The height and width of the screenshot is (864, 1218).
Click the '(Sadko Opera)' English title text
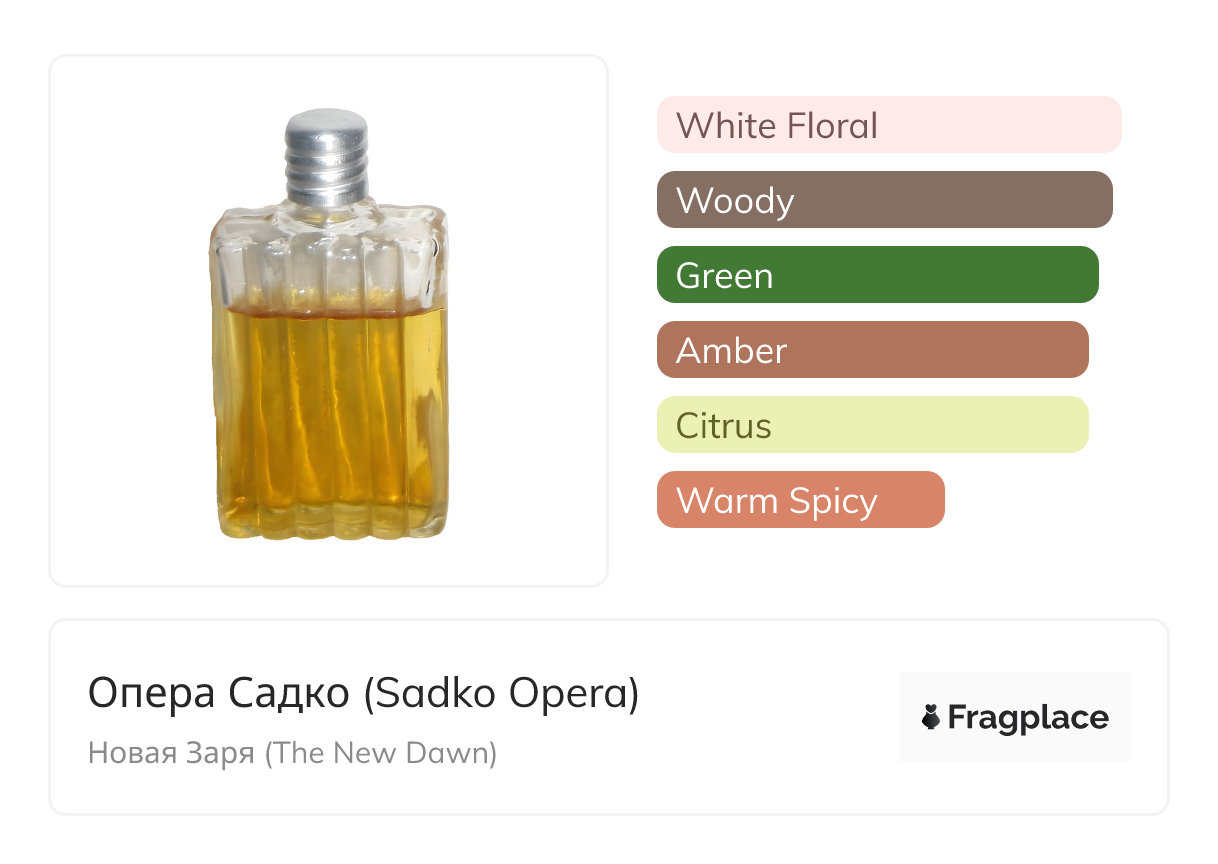pos(501,693)
